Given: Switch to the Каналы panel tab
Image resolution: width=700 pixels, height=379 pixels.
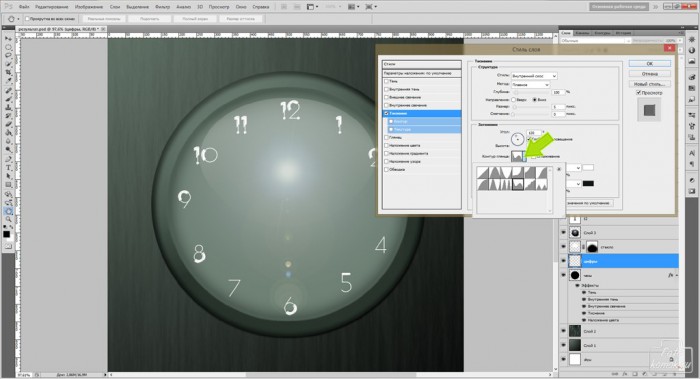Looking at the screenshot, I should click(x=582, y=33).
